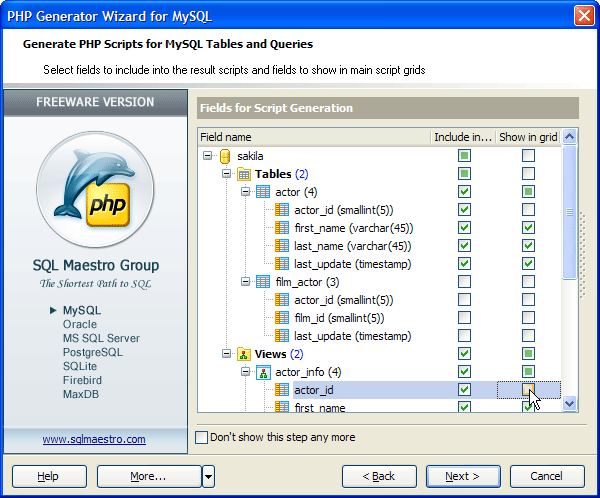Toggle Include checkbox for sakila
The width and height of the screenshot is (600, 498).
click(464, 156)
